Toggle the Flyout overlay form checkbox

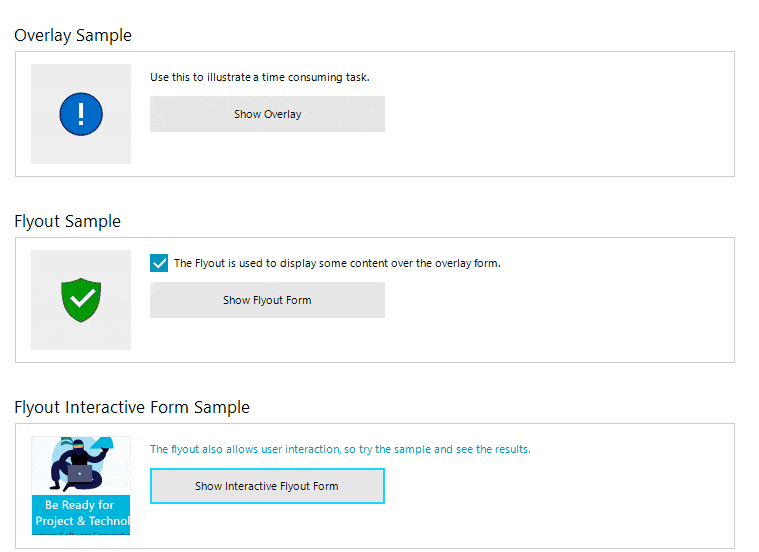point(159,263)
